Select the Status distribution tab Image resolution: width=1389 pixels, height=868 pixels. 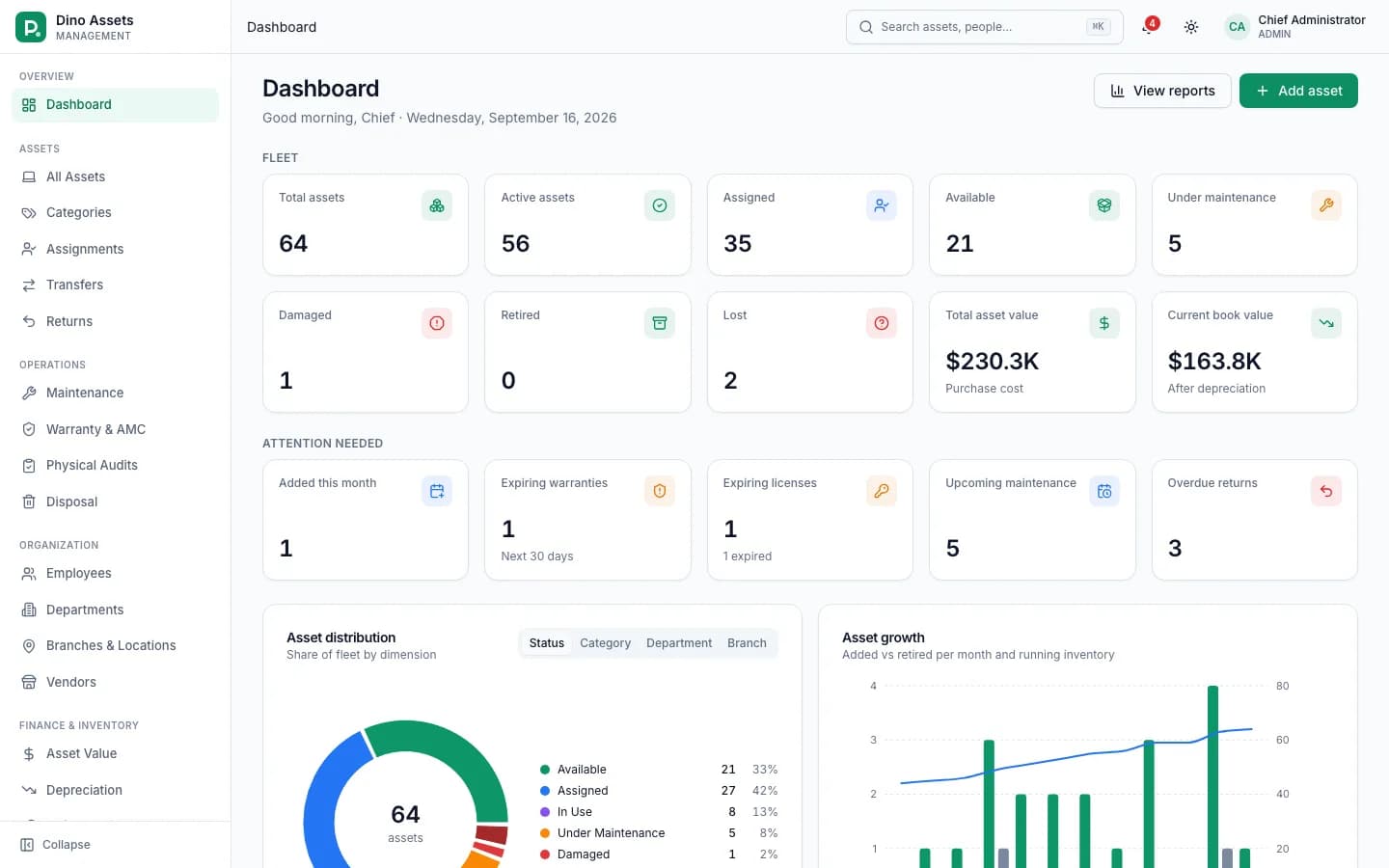pos(547,643)
